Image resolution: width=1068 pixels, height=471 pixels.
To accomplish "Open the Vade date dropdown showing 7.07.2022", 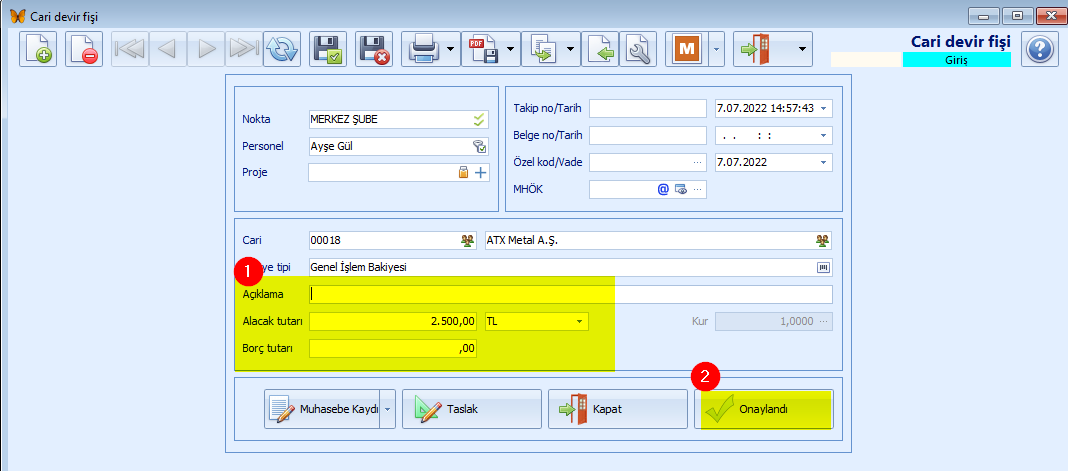I will click(823, 163).
